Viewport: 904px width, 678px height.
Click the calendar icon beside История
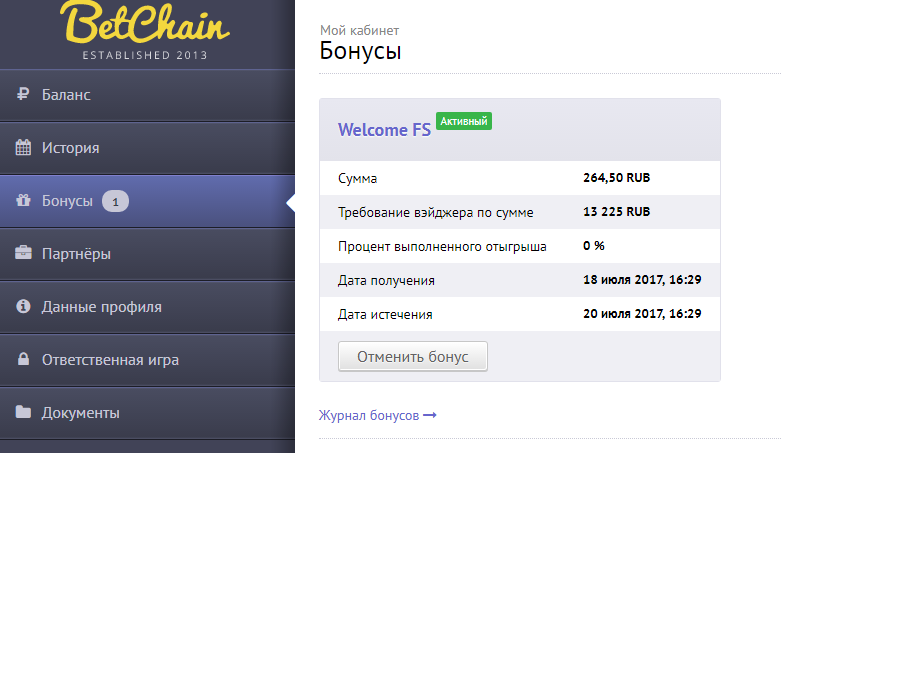[x=23, y=147]
